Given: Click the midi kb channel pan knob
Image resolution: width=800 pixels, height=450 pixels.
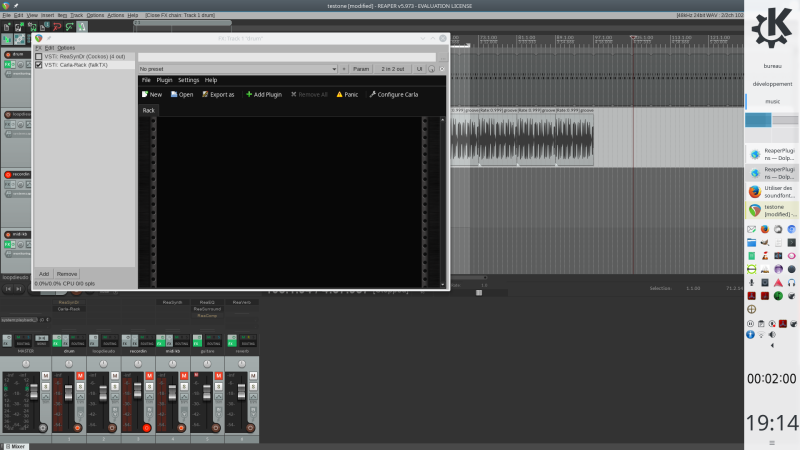Looking at the screenshot, I should pyautogui.click(x=172, y=364).
